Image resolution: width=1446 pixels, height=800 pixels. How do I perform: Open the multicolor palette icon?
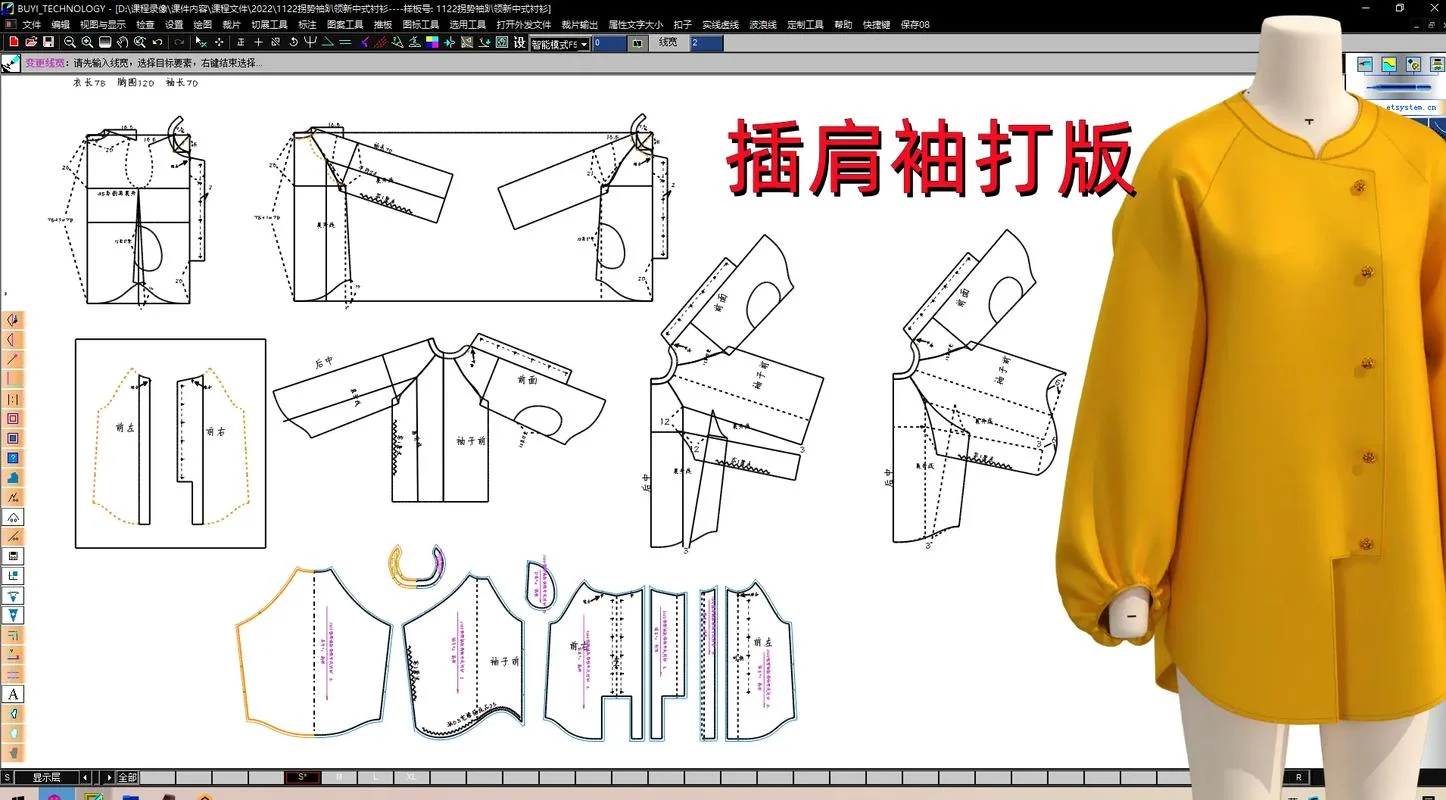click(x=432, y=42)
